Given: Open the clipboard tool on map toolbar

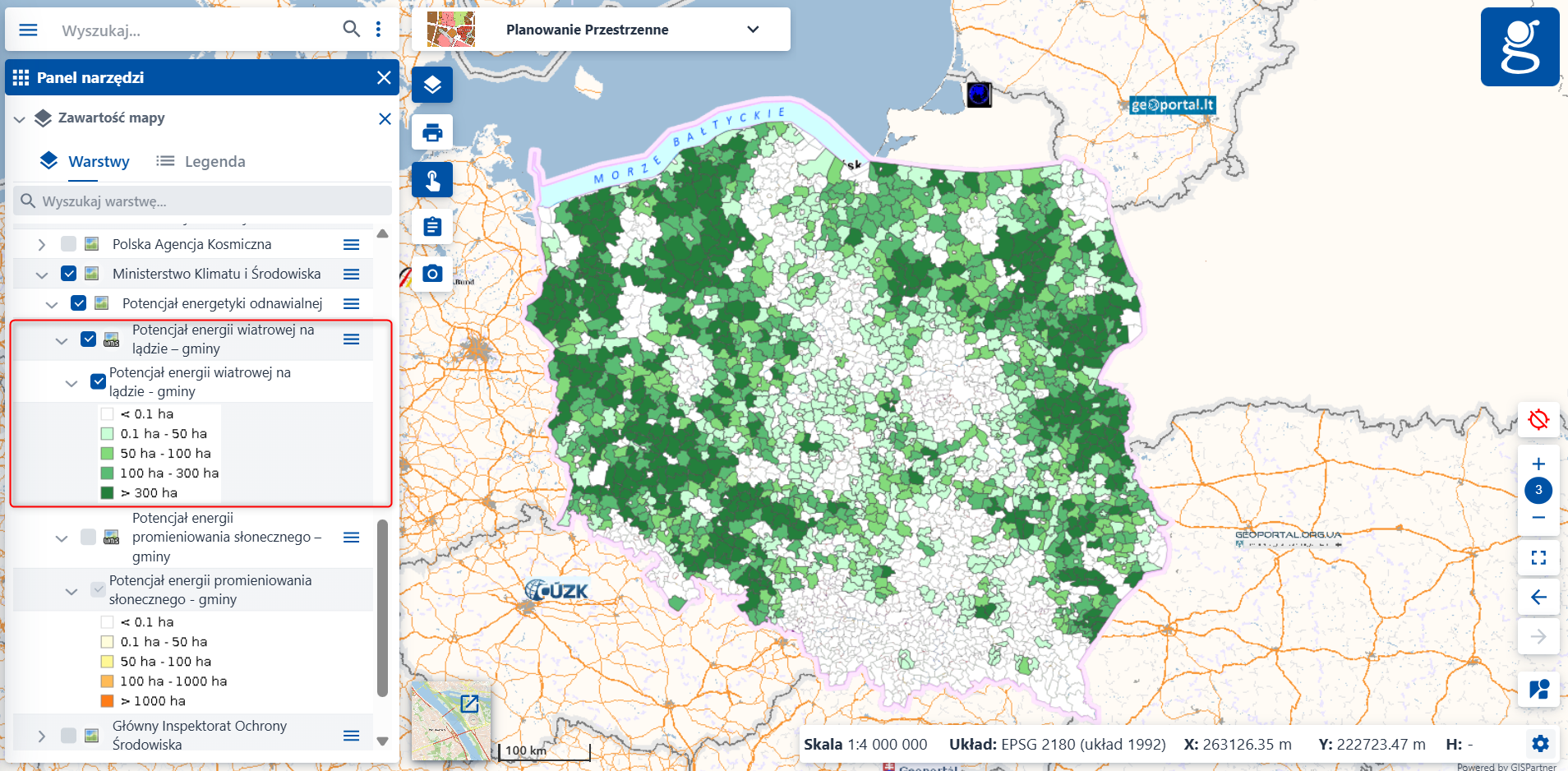Looking at the screenshot, I should pyautogui.click(x=432, y=225).
